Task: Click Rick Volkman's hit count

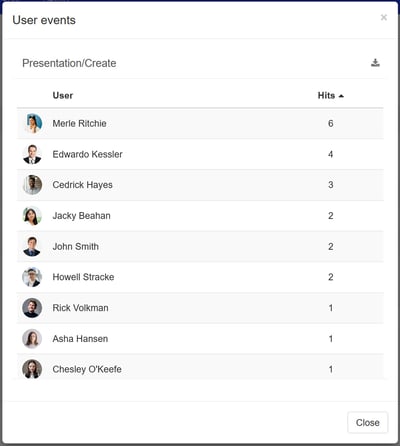Action: pyautogui.click(x=331, y=308)
